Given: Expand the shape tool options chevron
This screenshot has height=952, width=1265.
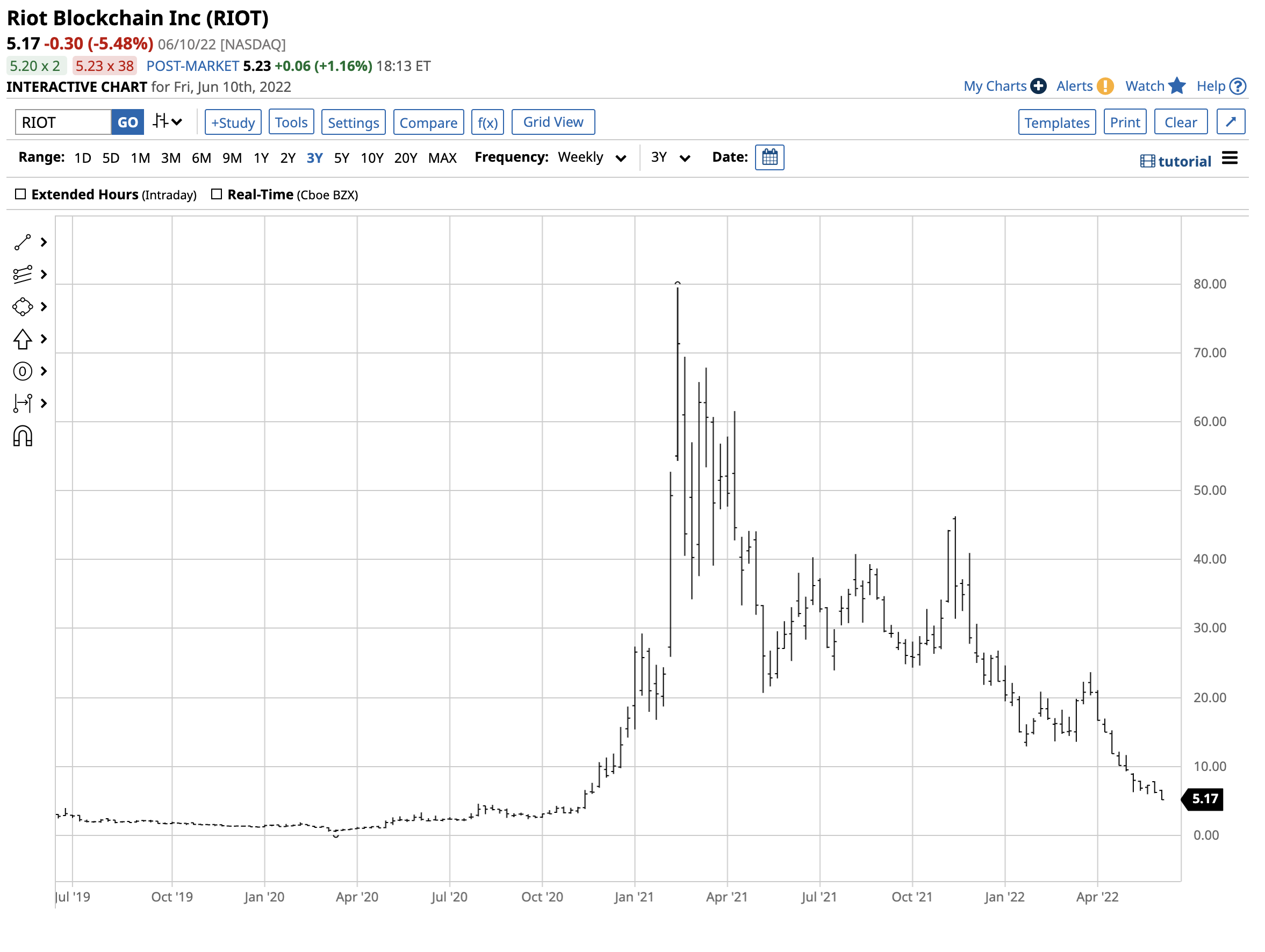Looking at the screenshot, I should click(x=44, y=307).
